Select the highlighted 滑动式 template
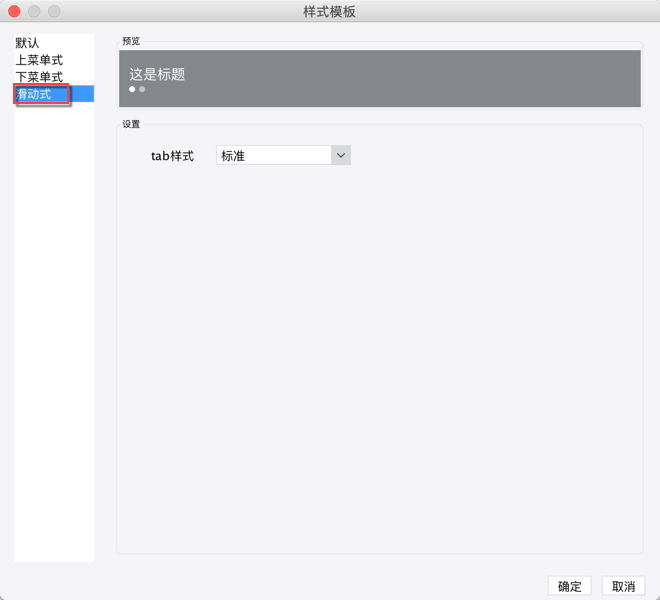 point(54,94)
